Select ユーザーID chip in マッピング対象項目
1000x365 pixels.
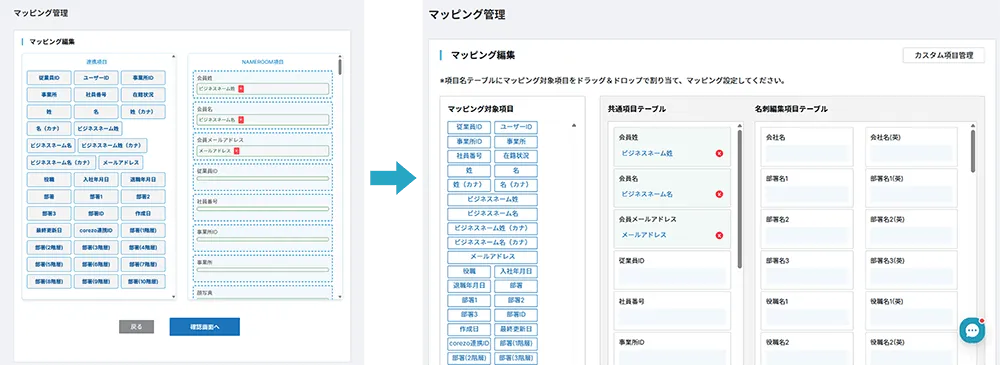(x=516, y=128)
